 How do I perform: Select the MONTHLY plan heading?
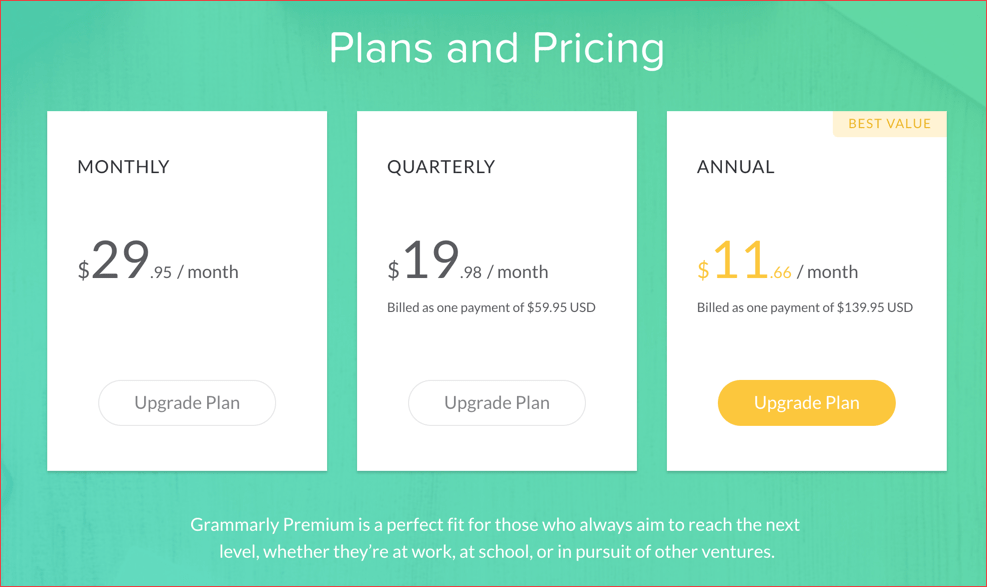coord(123,167)
